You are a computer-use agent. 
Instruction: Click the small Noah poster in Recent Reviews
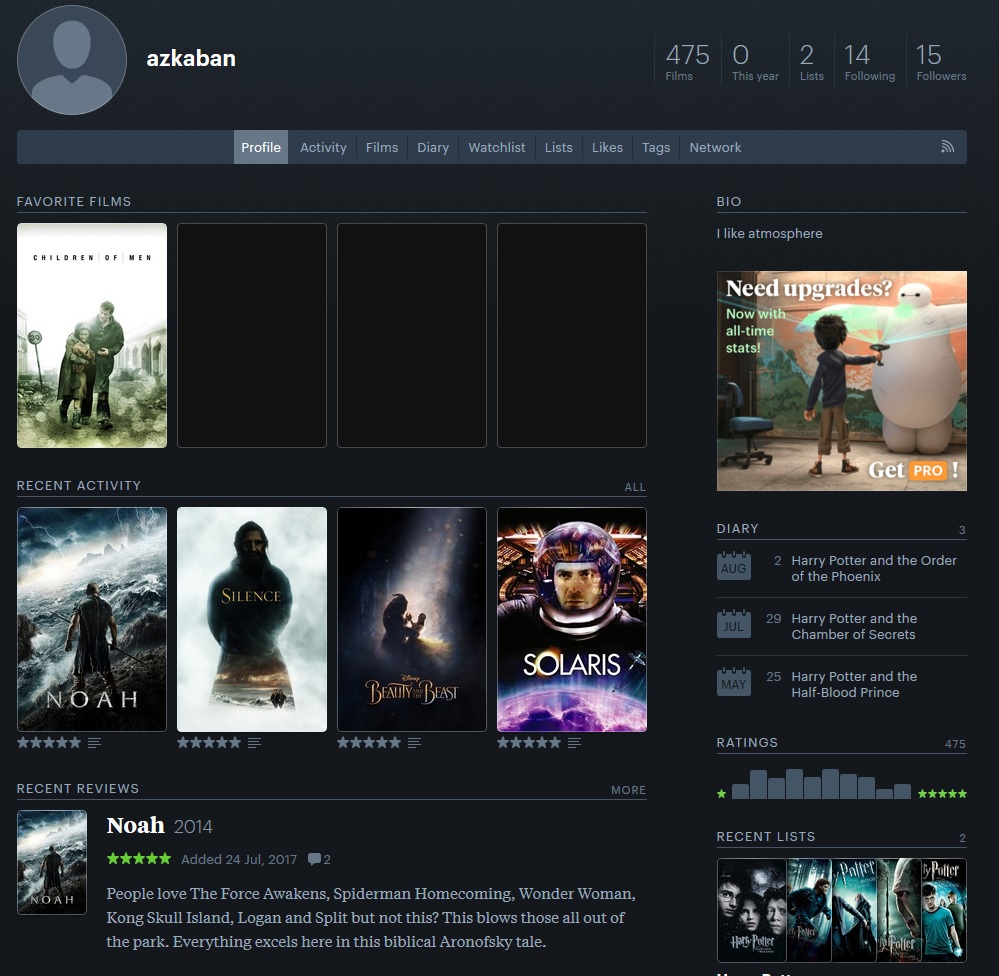(52, 862)
